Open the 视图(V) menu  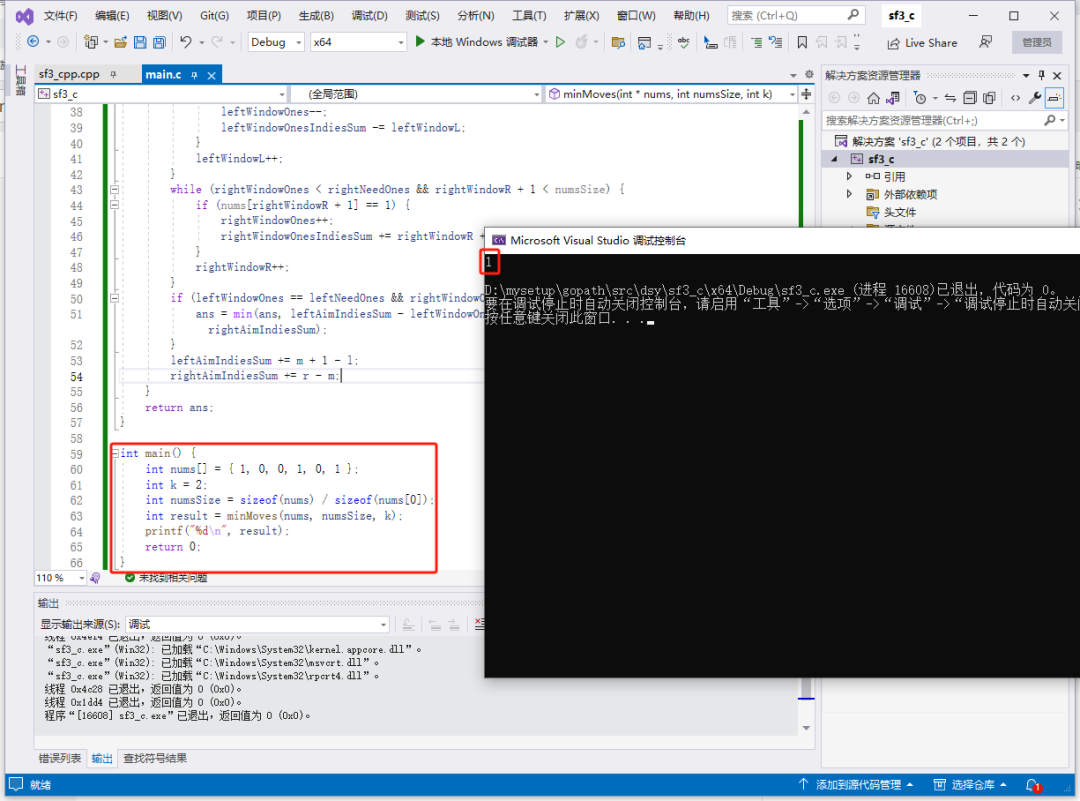click(x=165, y=15)
